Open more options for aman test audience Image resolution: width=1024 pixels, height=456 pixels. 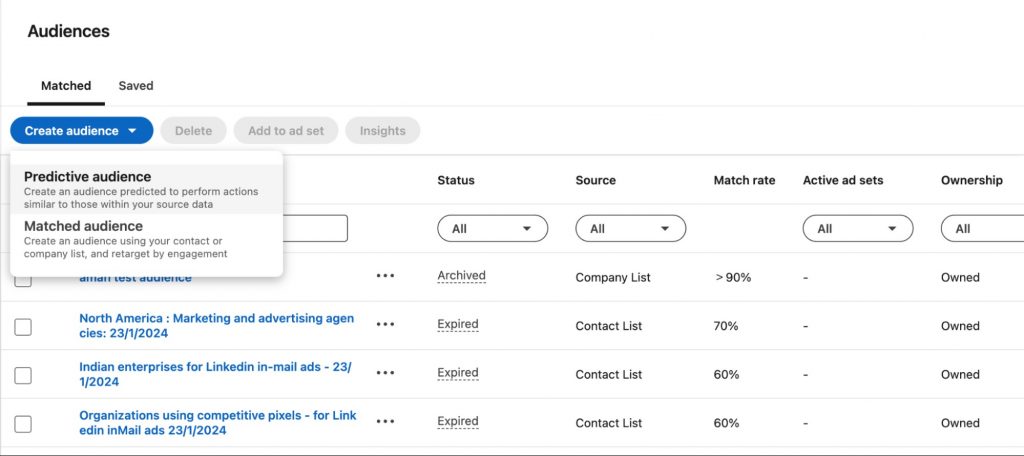click(x=385, y=277)
